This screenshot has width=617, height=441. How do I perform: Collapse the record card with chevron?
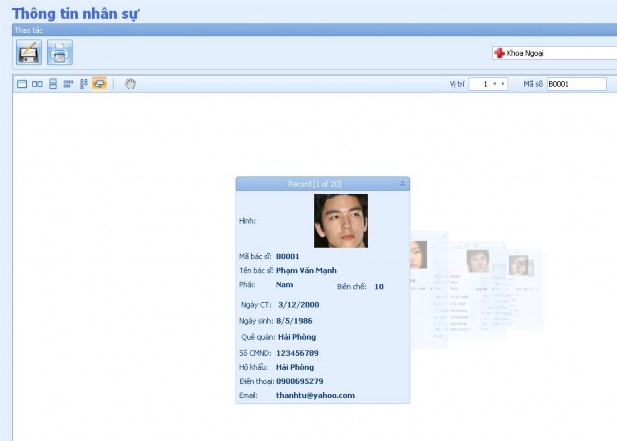(x=402, y=184)
